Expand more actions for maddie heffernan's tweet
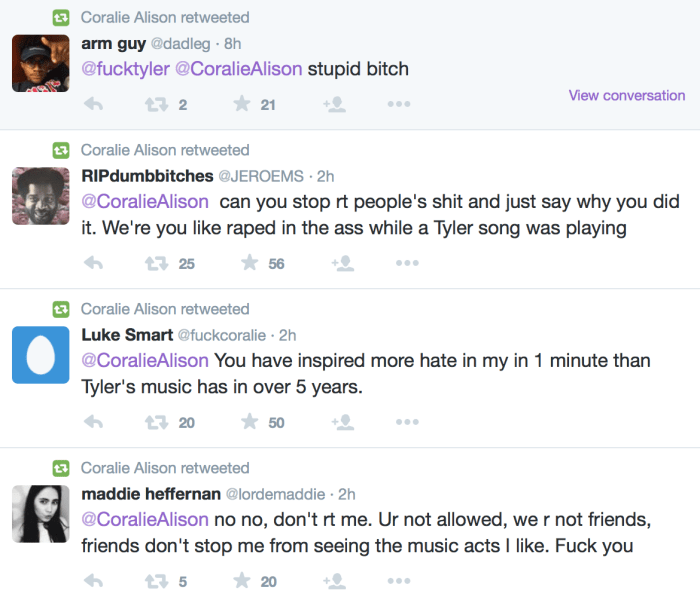 click(x=399, y=581)
